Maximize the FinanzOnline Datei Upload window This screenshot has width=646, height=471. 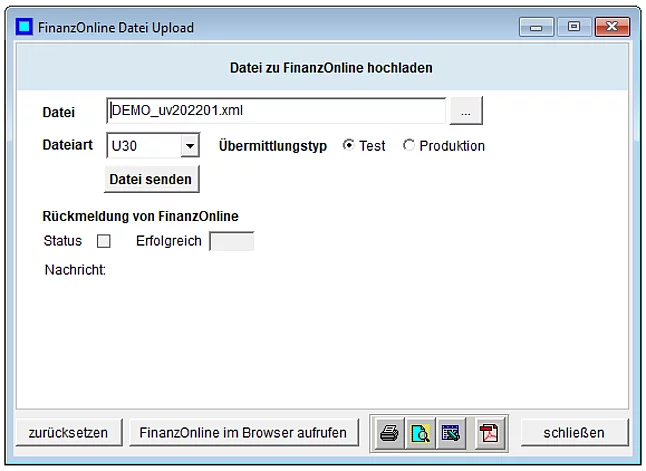[x=574, y=27]
